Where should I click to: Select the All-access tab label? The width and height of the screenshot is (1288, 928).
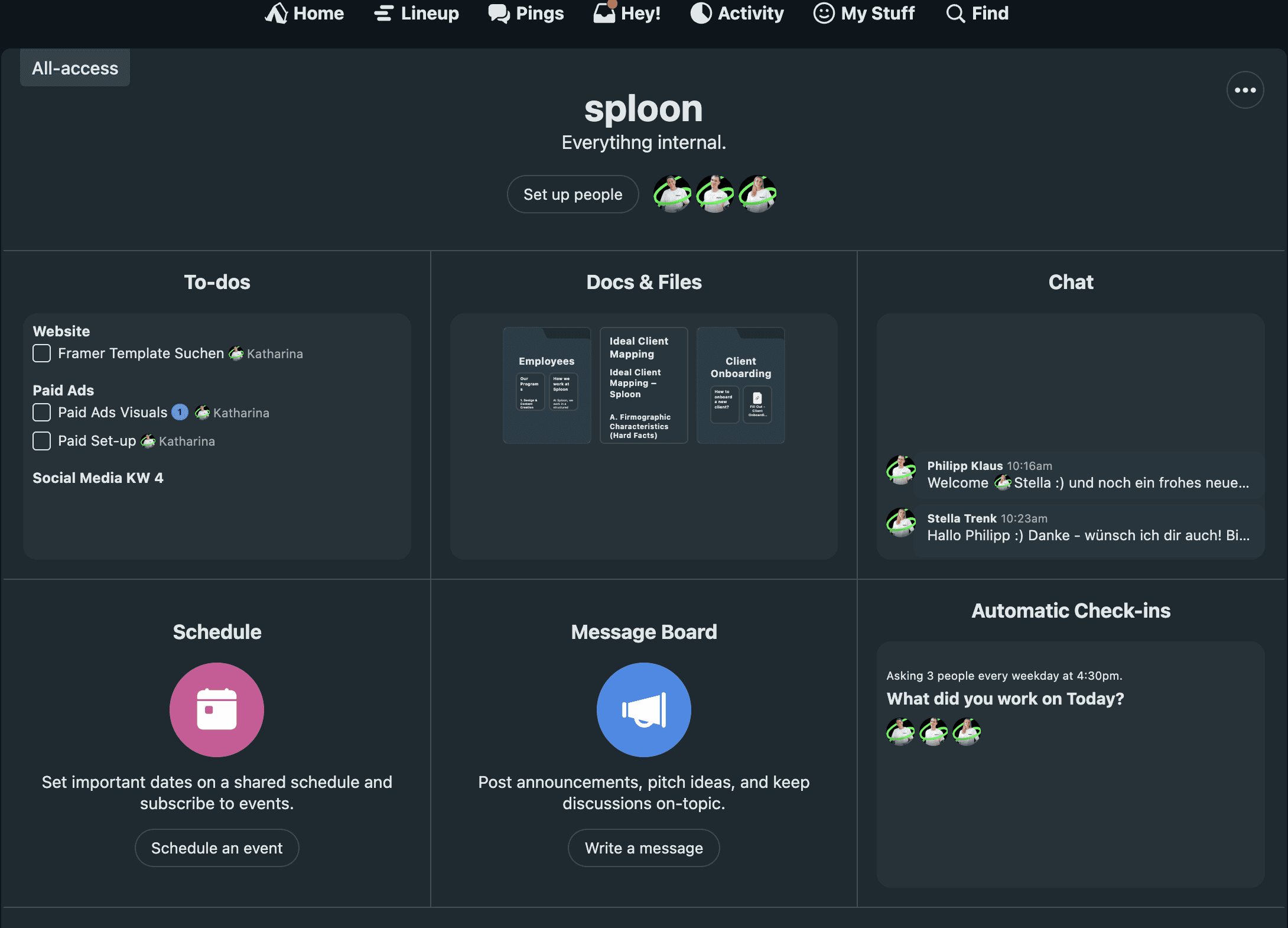[x=75, y=69]
